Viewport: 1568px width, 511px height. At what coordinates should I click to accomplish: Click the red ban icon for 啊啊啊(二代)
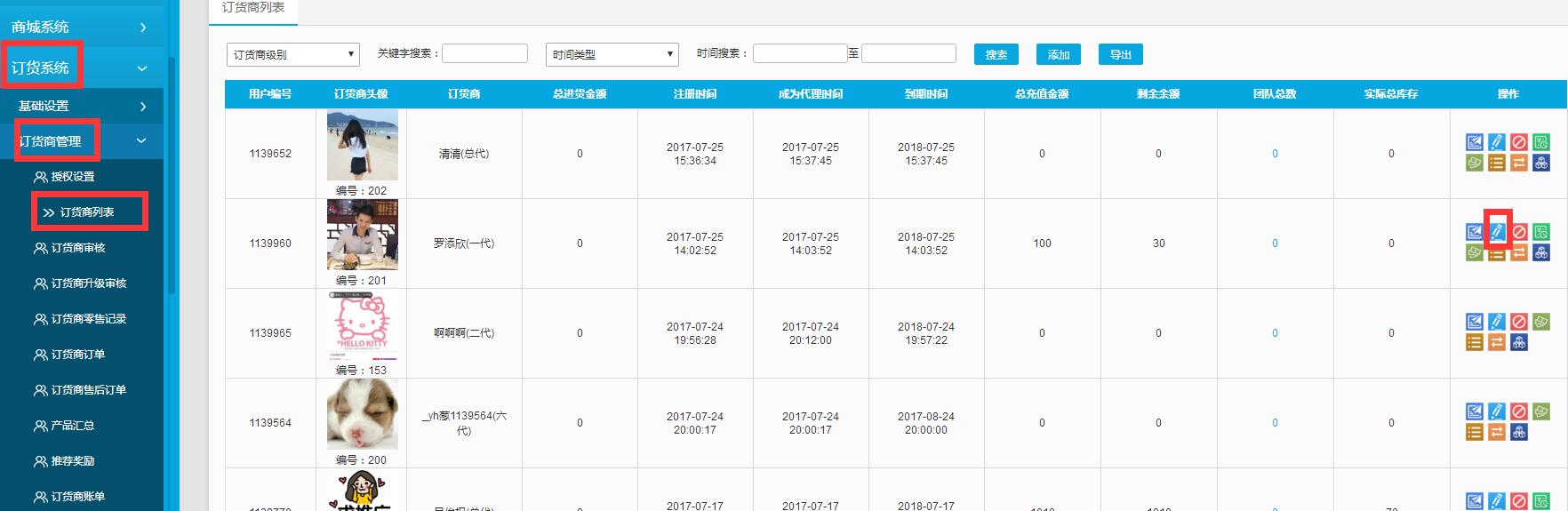1519,322
